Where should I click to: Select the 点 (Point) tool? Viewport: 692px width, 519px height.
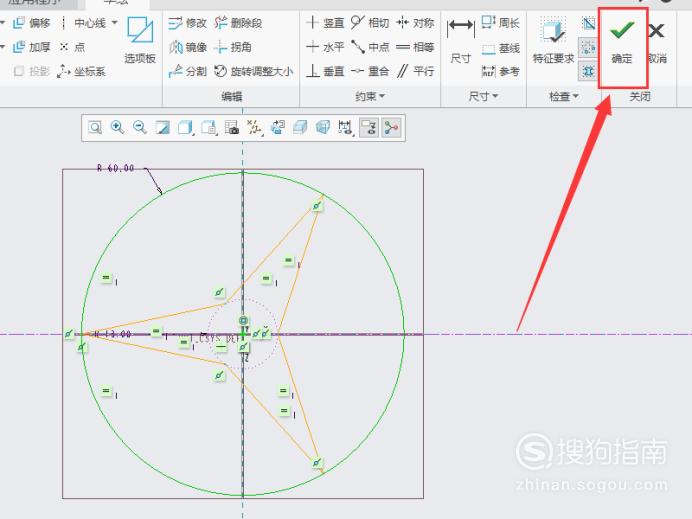tap(72, 47)
